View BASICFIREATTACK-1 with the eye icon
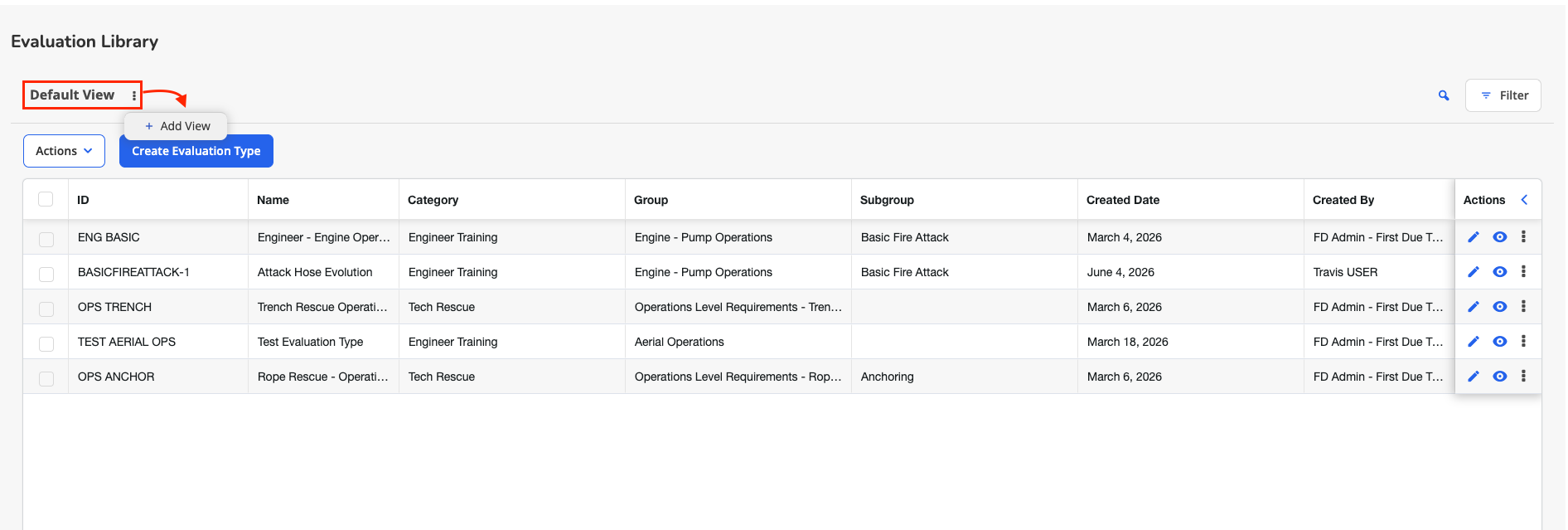The width and height of the screenshot is (1568, 530). (x=1500, y=272)
